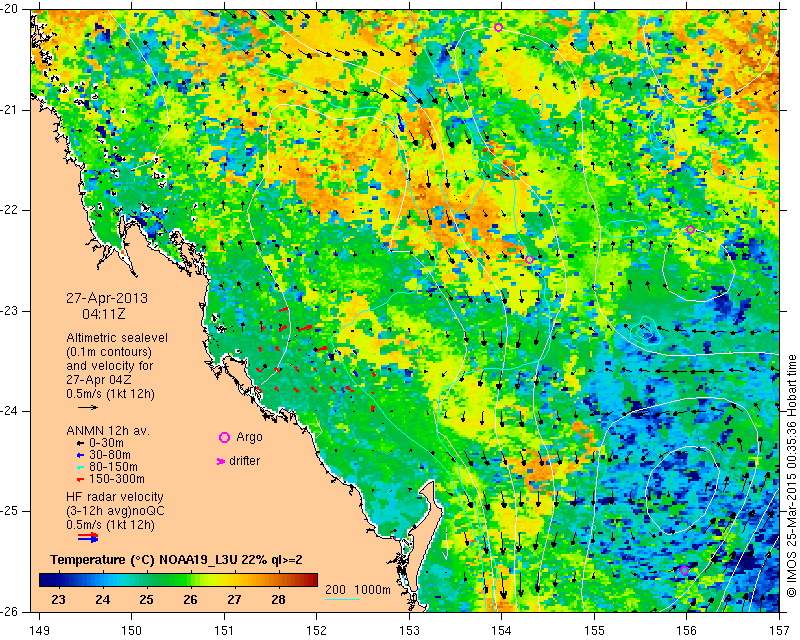
Task: Click colorbar value 28
Action: point(278,600)
